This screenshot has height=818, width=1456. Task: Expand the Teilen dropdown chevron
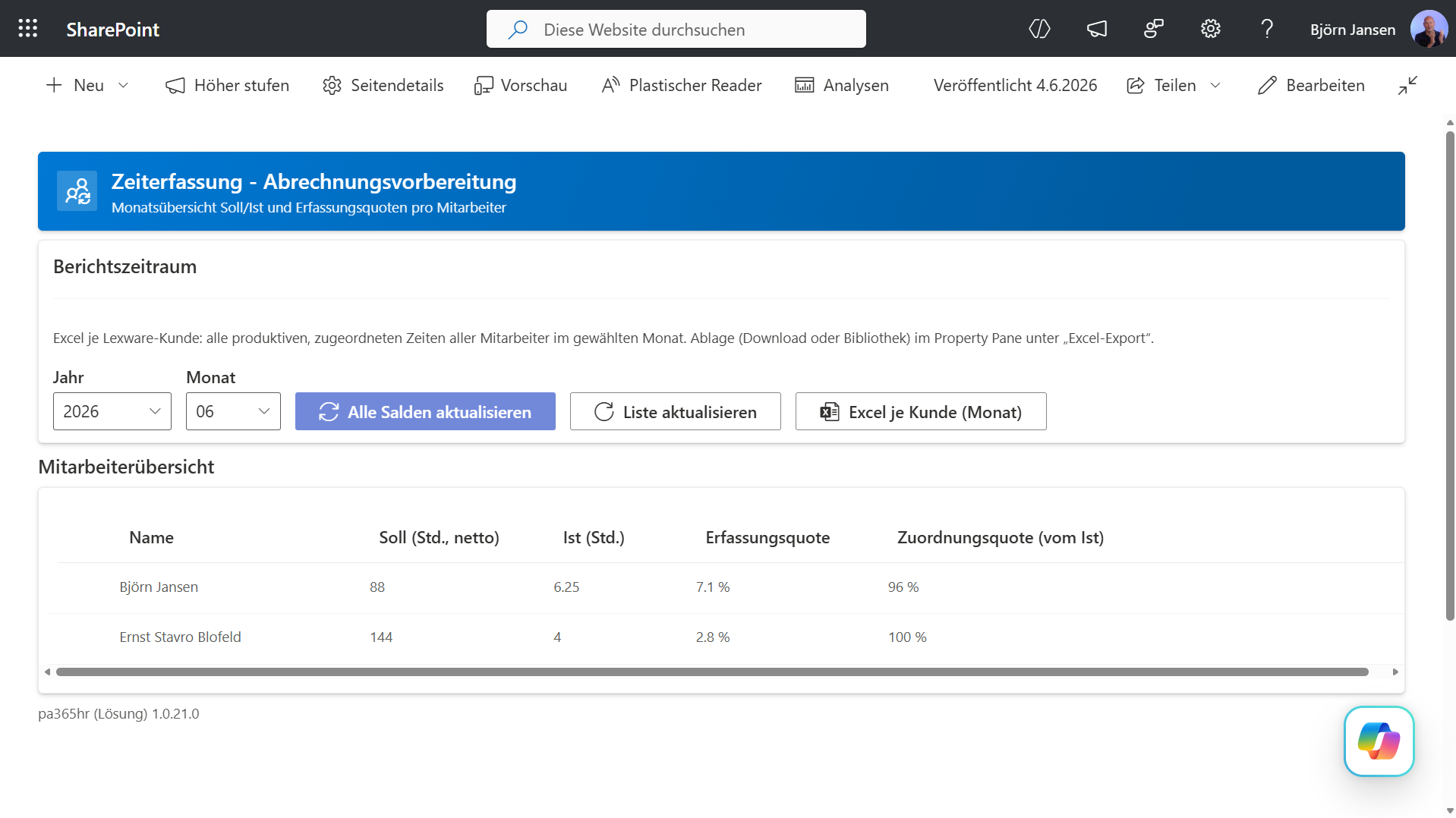[x=1215, y=85]
